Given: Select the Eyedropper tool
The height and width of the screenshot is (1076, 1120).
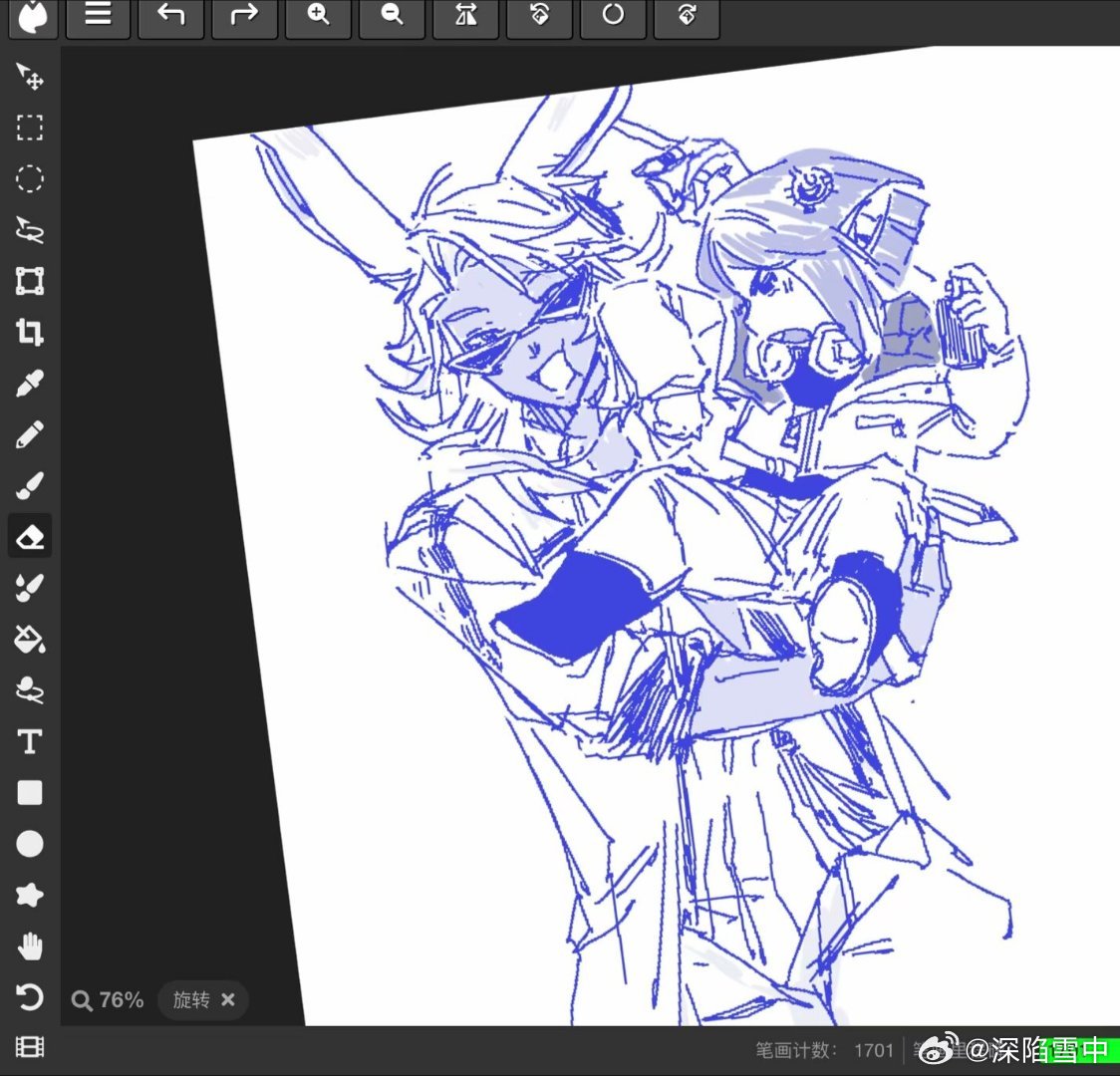Looking at the screenshot, I should (29, 384).
